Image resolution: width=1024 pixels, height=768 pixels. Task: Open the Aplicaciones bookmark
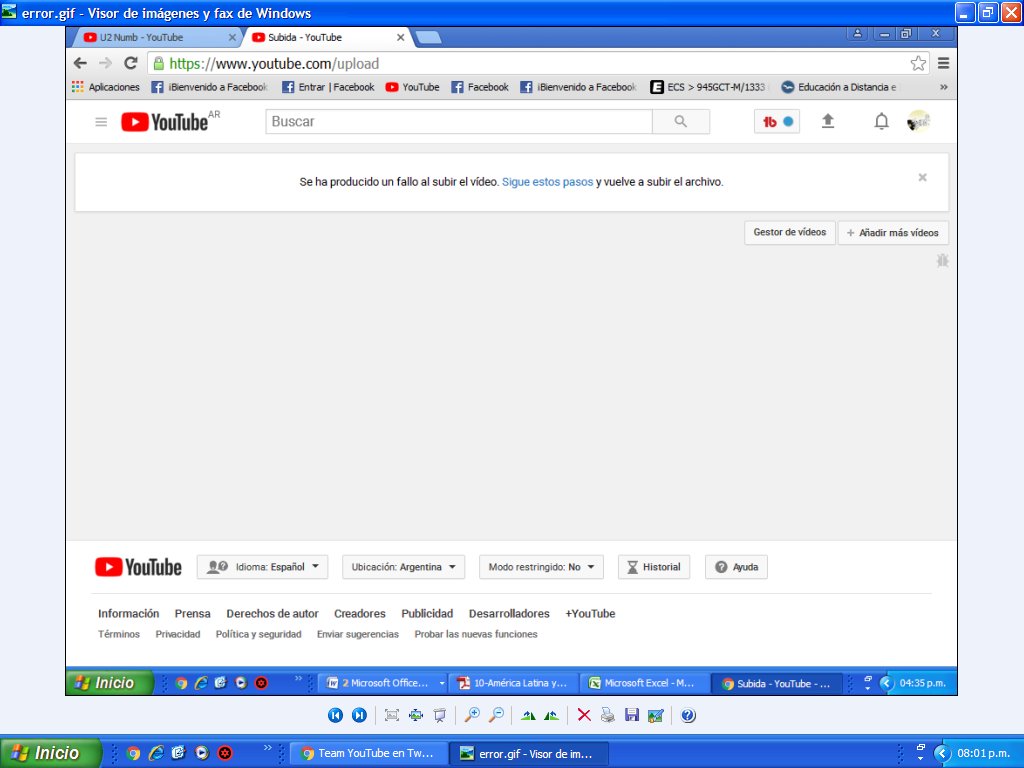click(106, 87)
